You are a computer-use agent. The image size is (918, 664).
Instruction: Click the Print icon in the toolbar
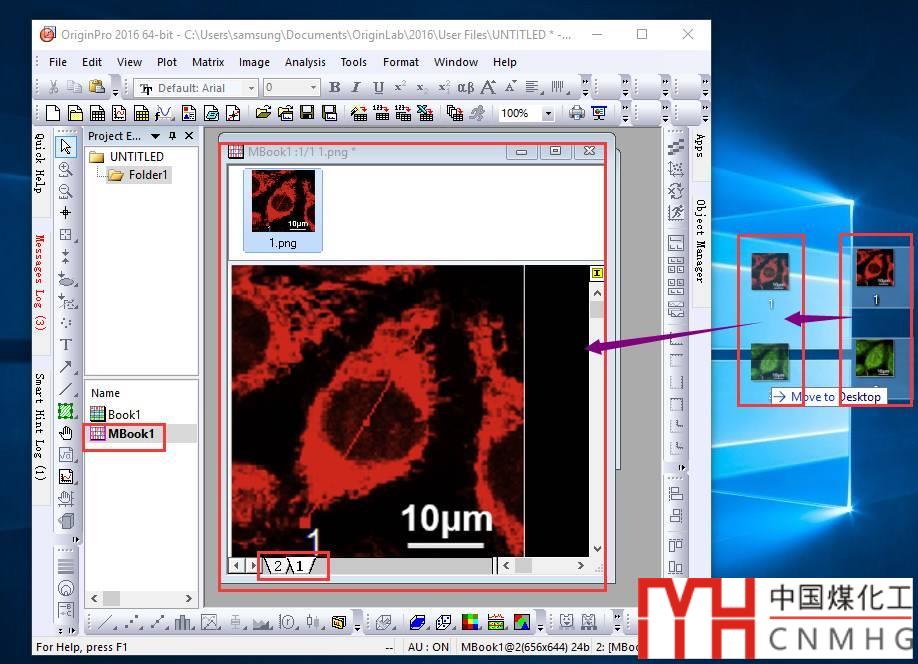click(x=577, y=114)
